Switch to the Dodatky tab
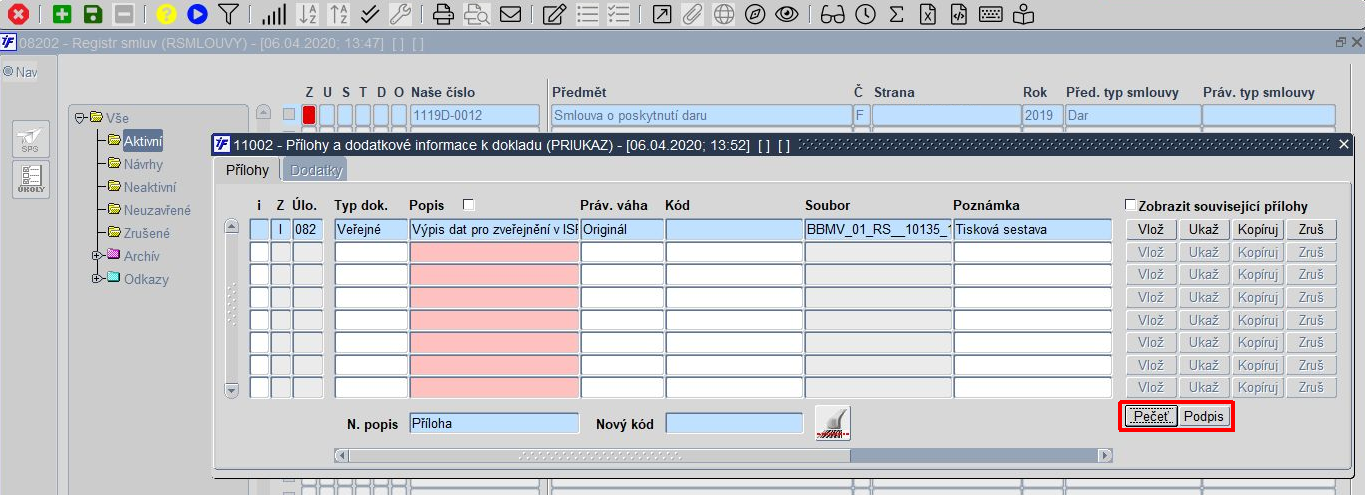This screenshot has width=1365, height=495. pyautogui.click(x=317, y=170)
